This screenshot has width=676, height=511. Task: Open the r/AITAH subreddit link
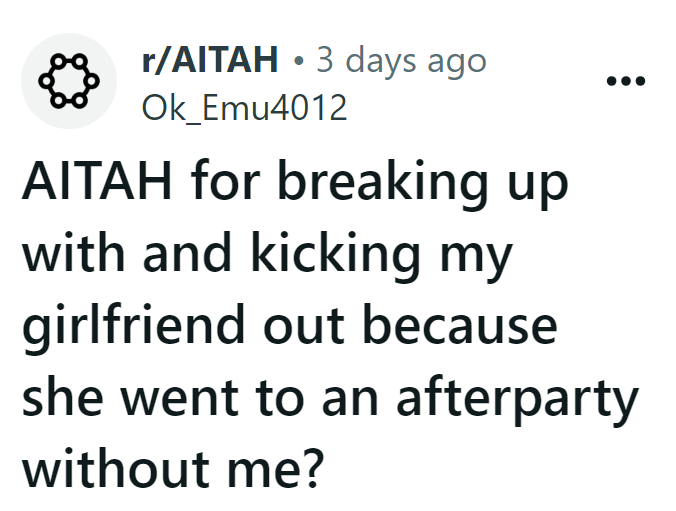pyautogui.click(x=210, y=62)
